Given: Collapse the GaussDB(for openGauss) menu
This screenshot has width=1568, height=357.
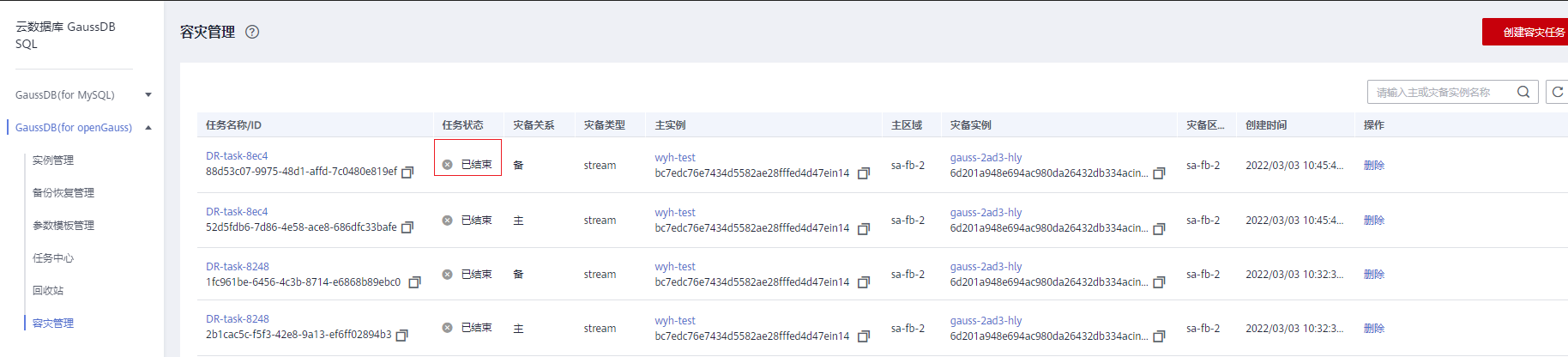Looking at the screenshot, I should point(148,128).
